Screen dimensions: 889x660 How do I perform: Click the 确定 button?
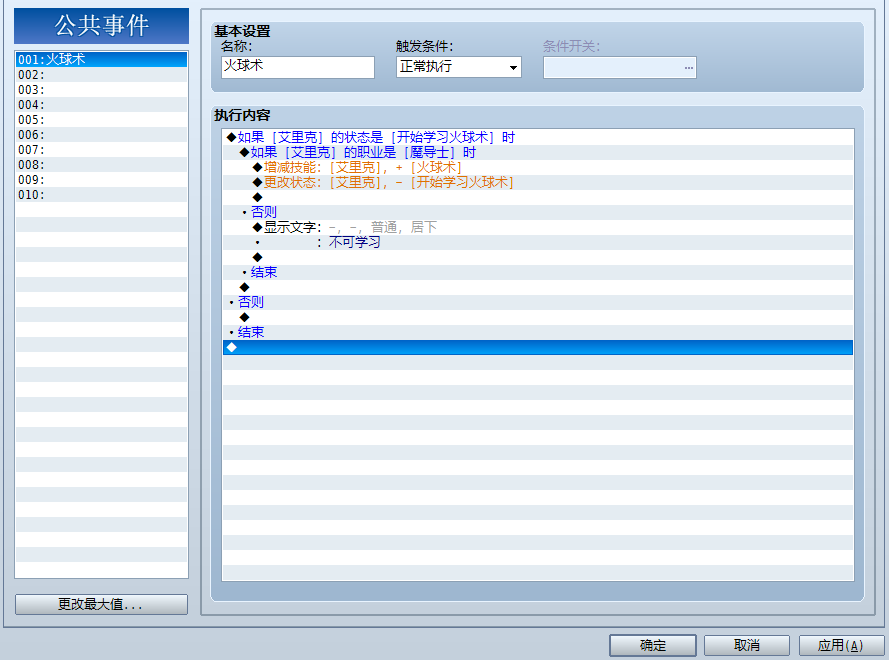point(653,645)
